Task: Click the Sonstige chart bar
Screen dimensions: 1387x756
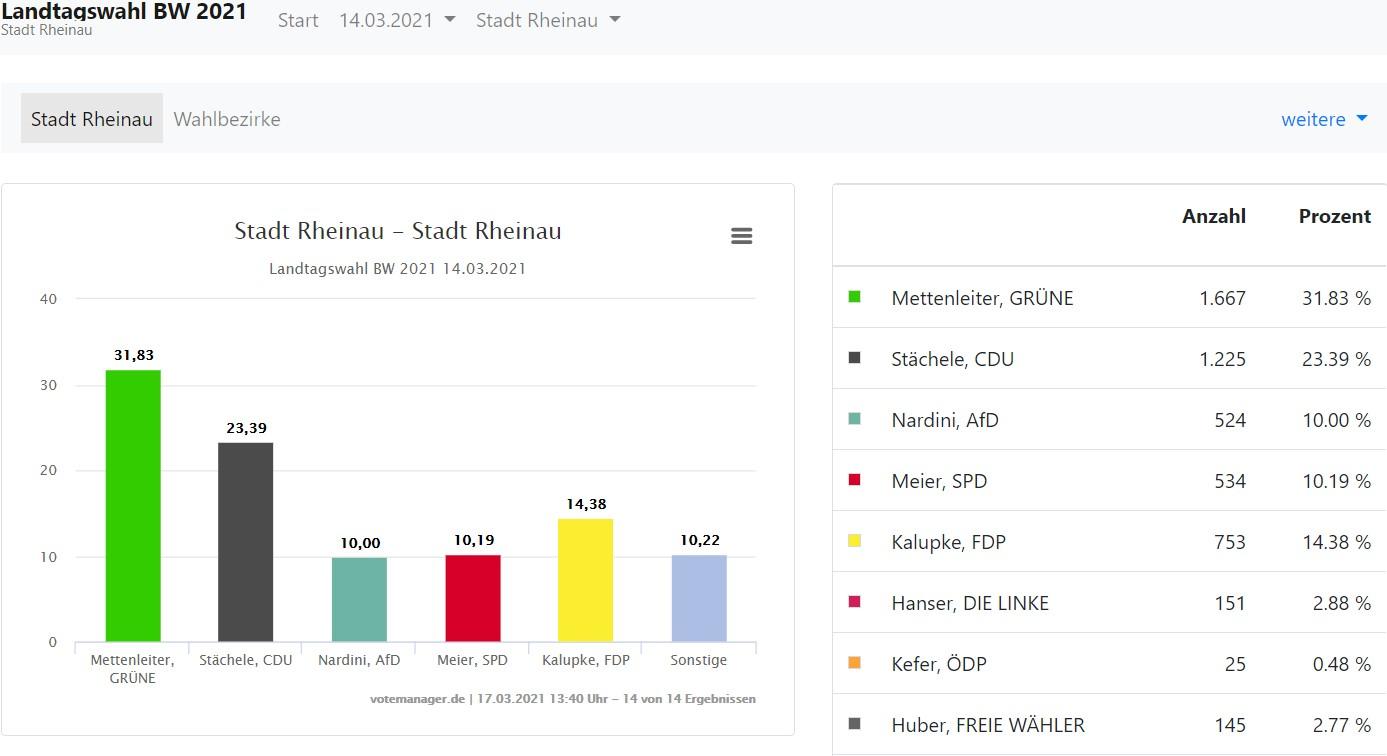Action: point(699,595)
